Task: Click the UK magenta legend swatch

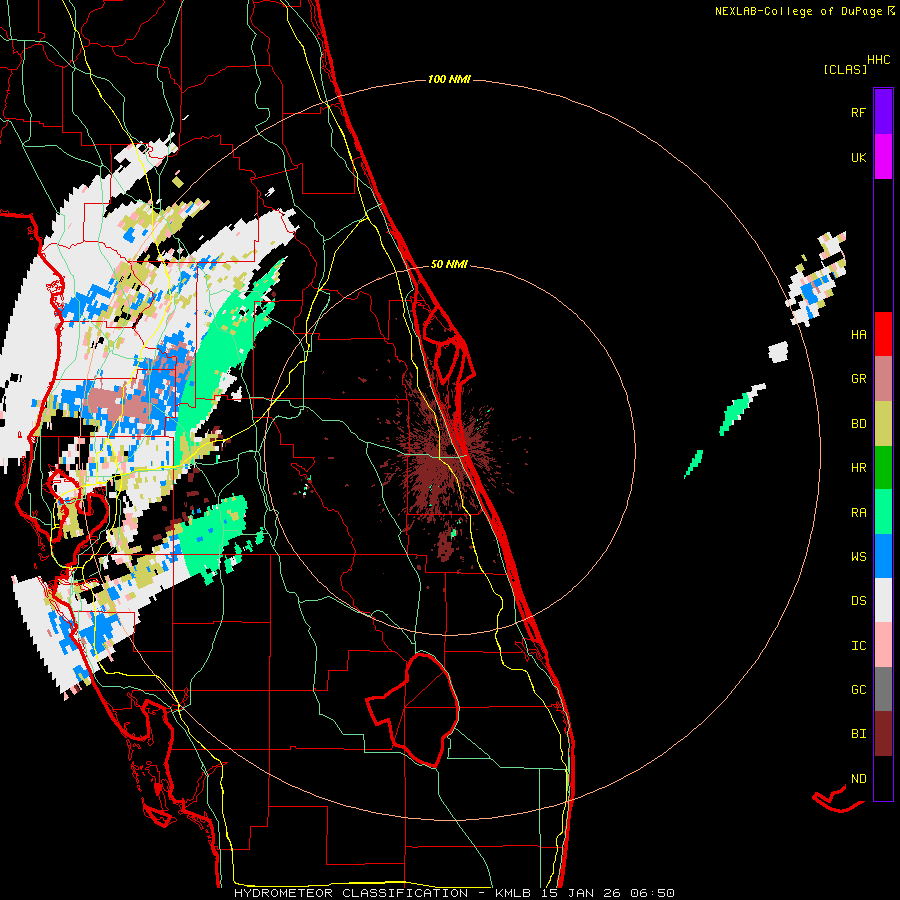Action: tap(883, 157)
